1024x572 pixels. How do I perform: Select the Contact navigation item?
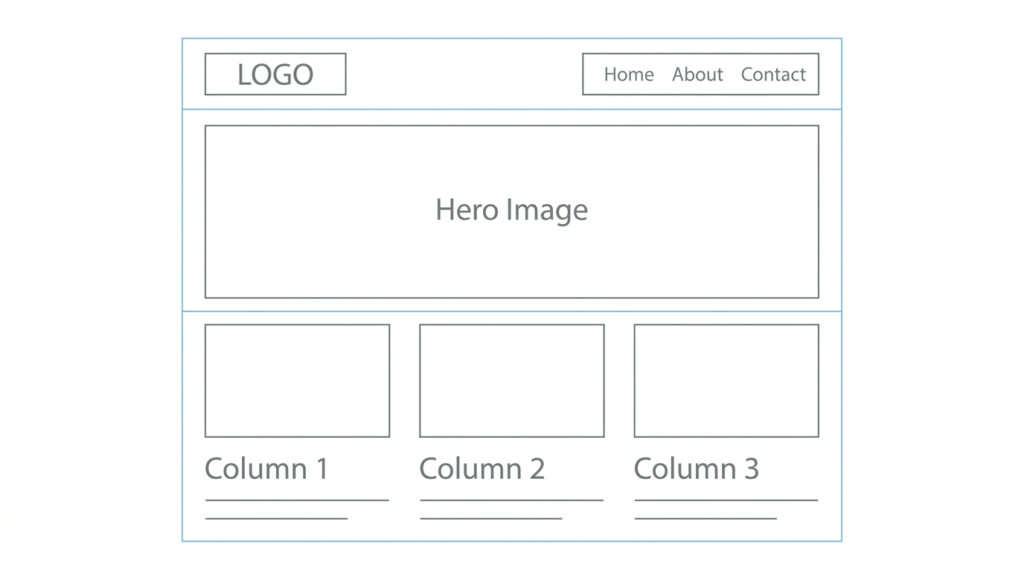(773, 75)
